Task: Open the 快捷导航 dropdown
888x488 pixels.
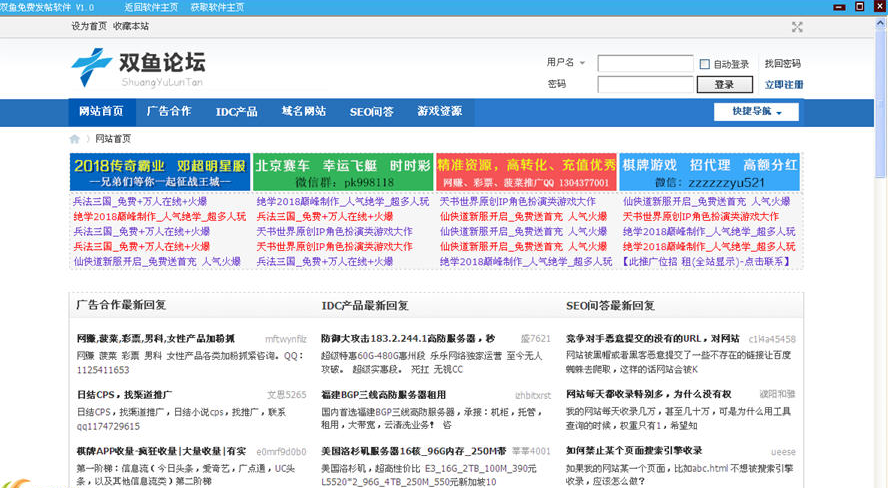Action: click(x=756, y=112)
